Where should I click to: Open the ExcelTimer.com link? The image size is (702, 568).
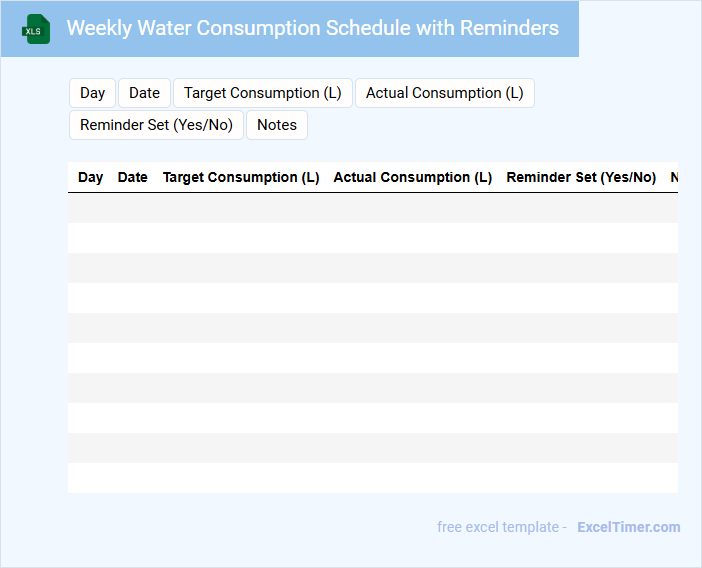(628, 527)
